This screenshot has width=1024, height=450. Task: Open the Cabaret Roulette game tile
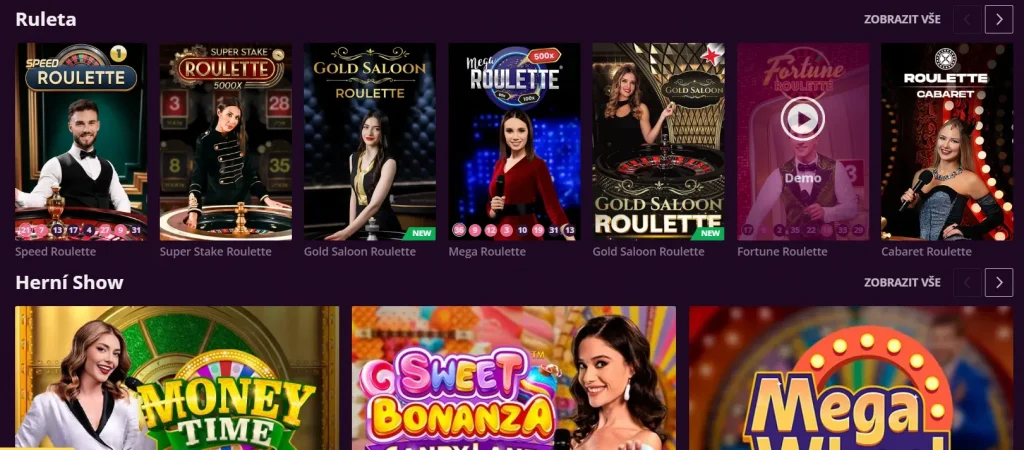pyautogui.click(x=946, y=142)
